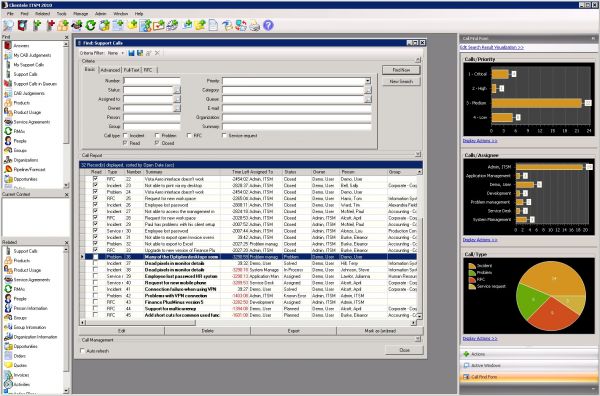
Task: Click the Close button in Find Support Calls
Action: pyautogui.click(x=404, y=350)
